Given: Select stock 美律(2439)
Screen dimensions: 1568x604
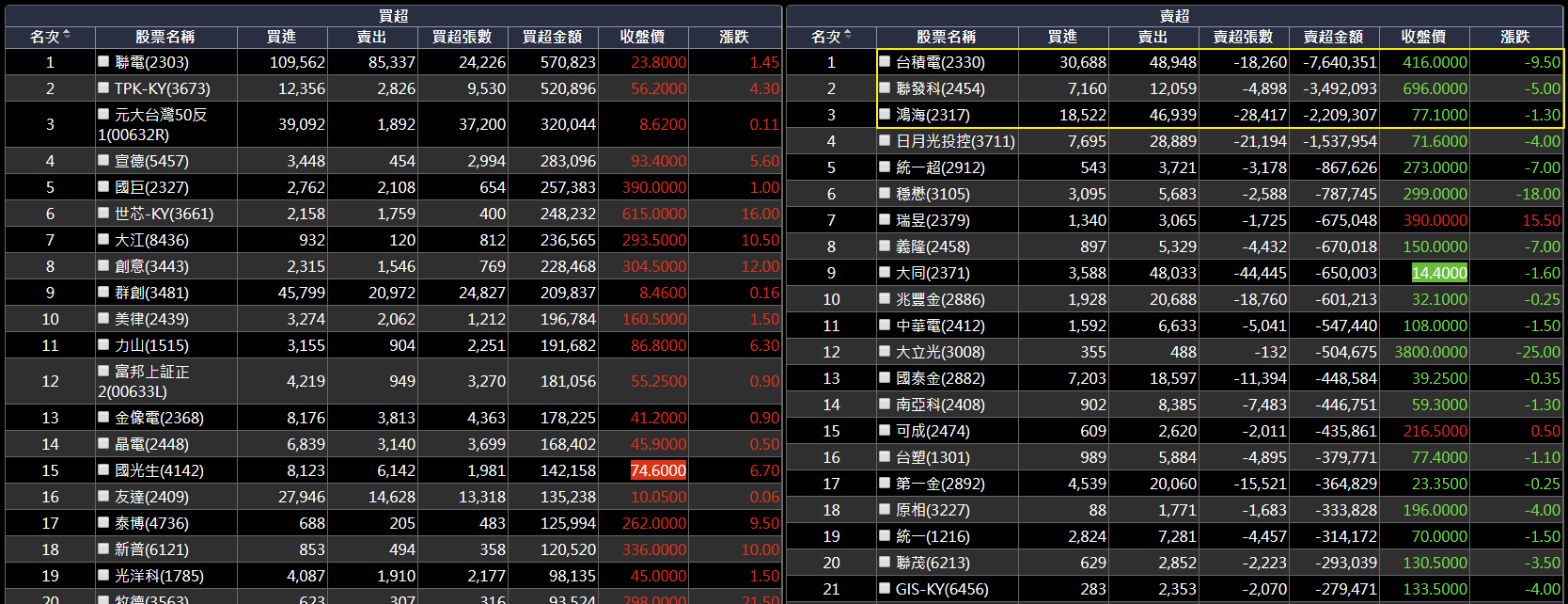Looking at the screenshot, I should [151, 319].
